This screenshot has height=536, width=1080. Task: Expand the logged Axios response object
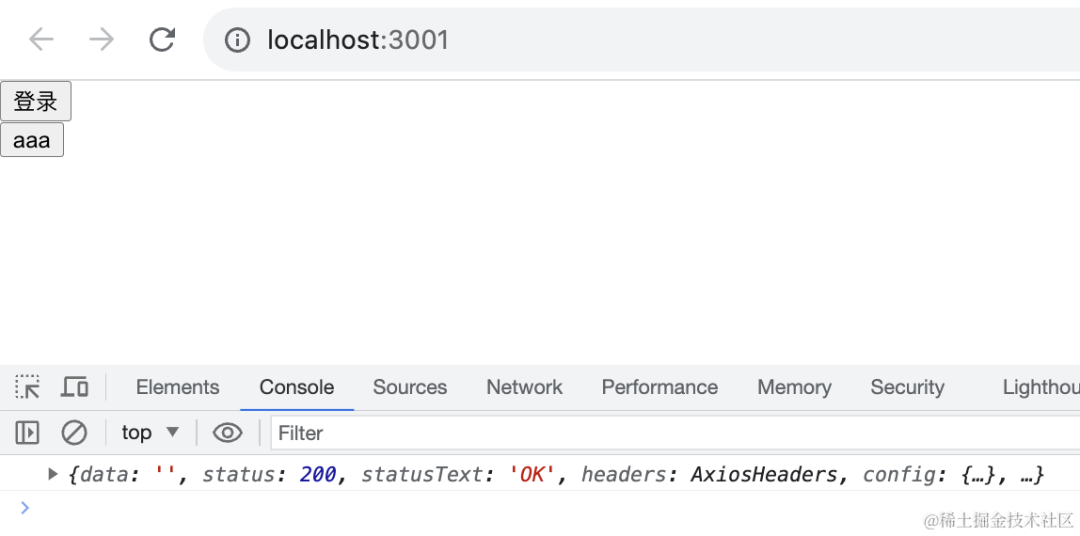tap(52, 474)
